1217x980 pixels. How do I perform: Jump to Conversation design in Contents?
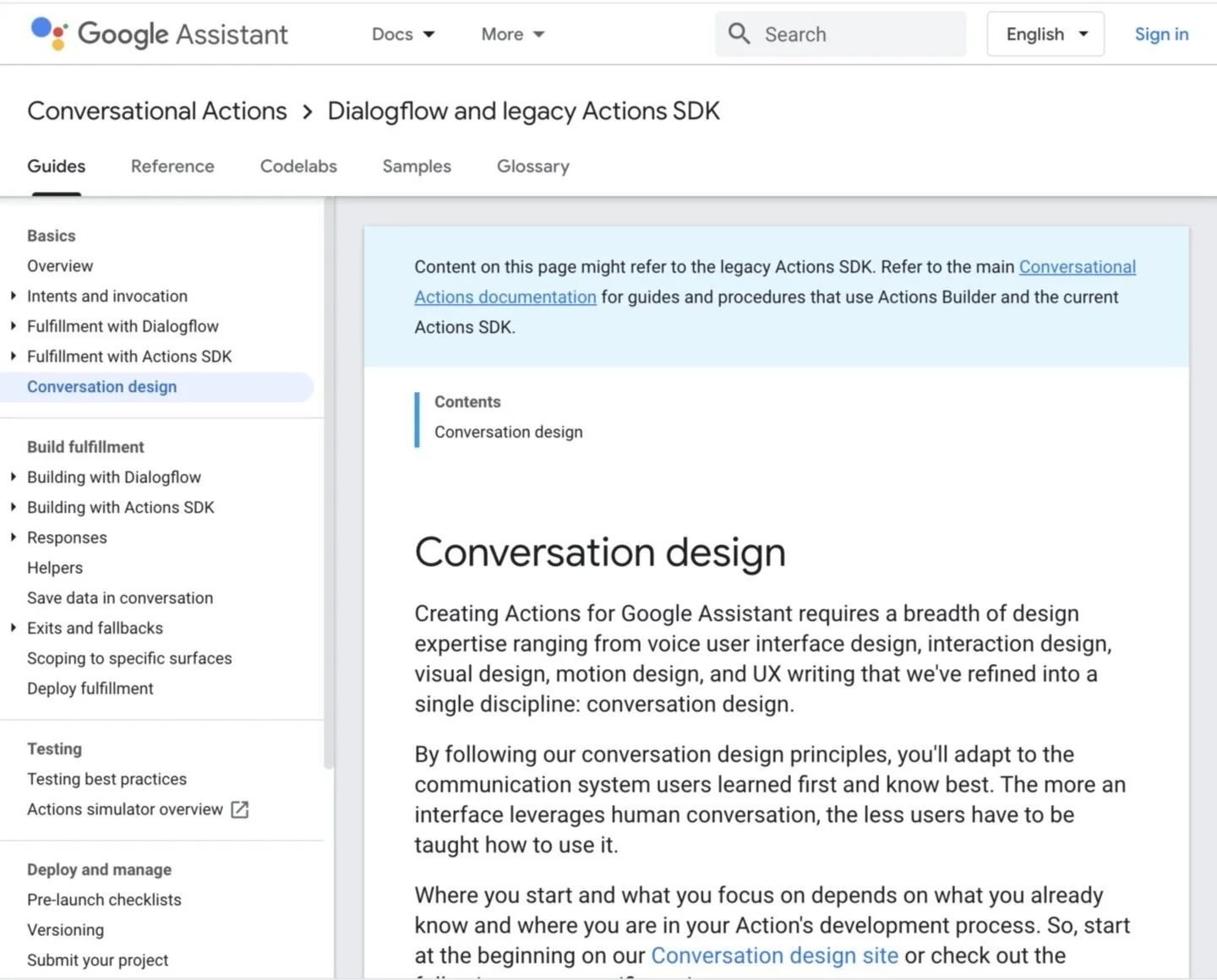pyautogui.click(x=509, y=432)
